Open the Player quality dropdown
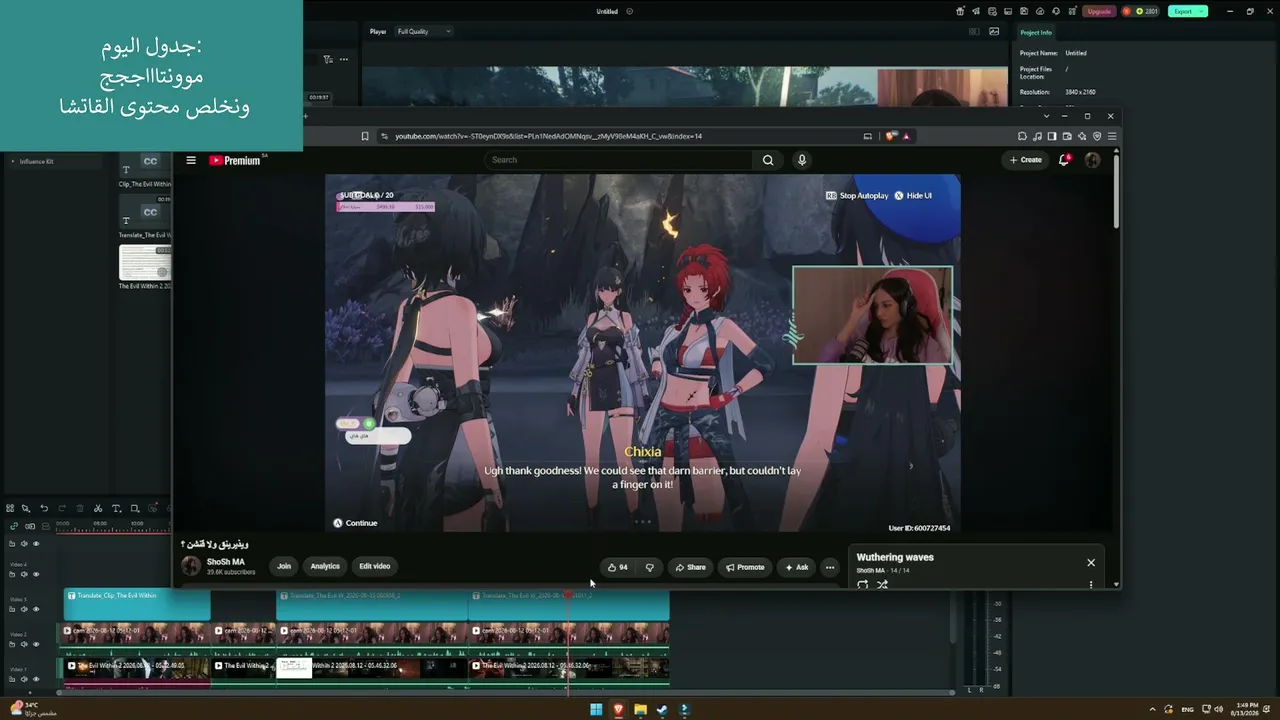 [x=424, y=31]
